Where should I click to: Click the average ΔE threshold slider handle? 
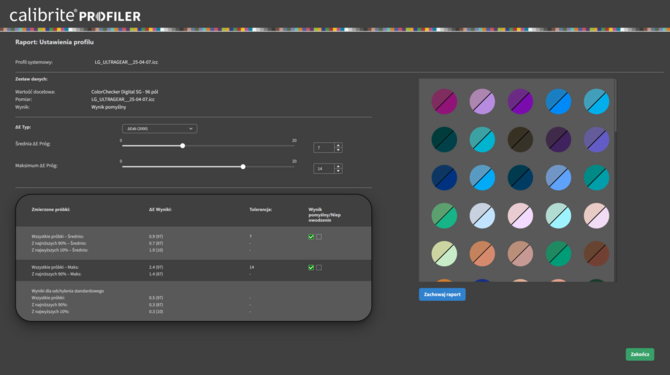click(182, 146)
